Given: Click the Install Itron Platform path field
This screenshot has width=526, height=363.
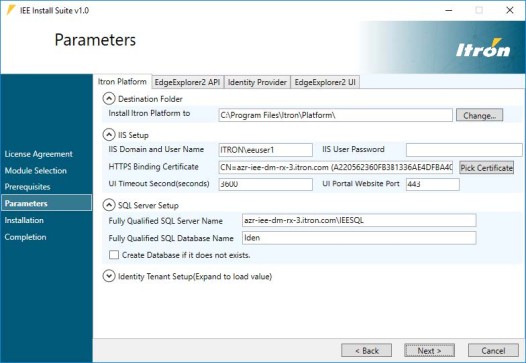Looking at the screenshot, I should [x=335, y=115].
